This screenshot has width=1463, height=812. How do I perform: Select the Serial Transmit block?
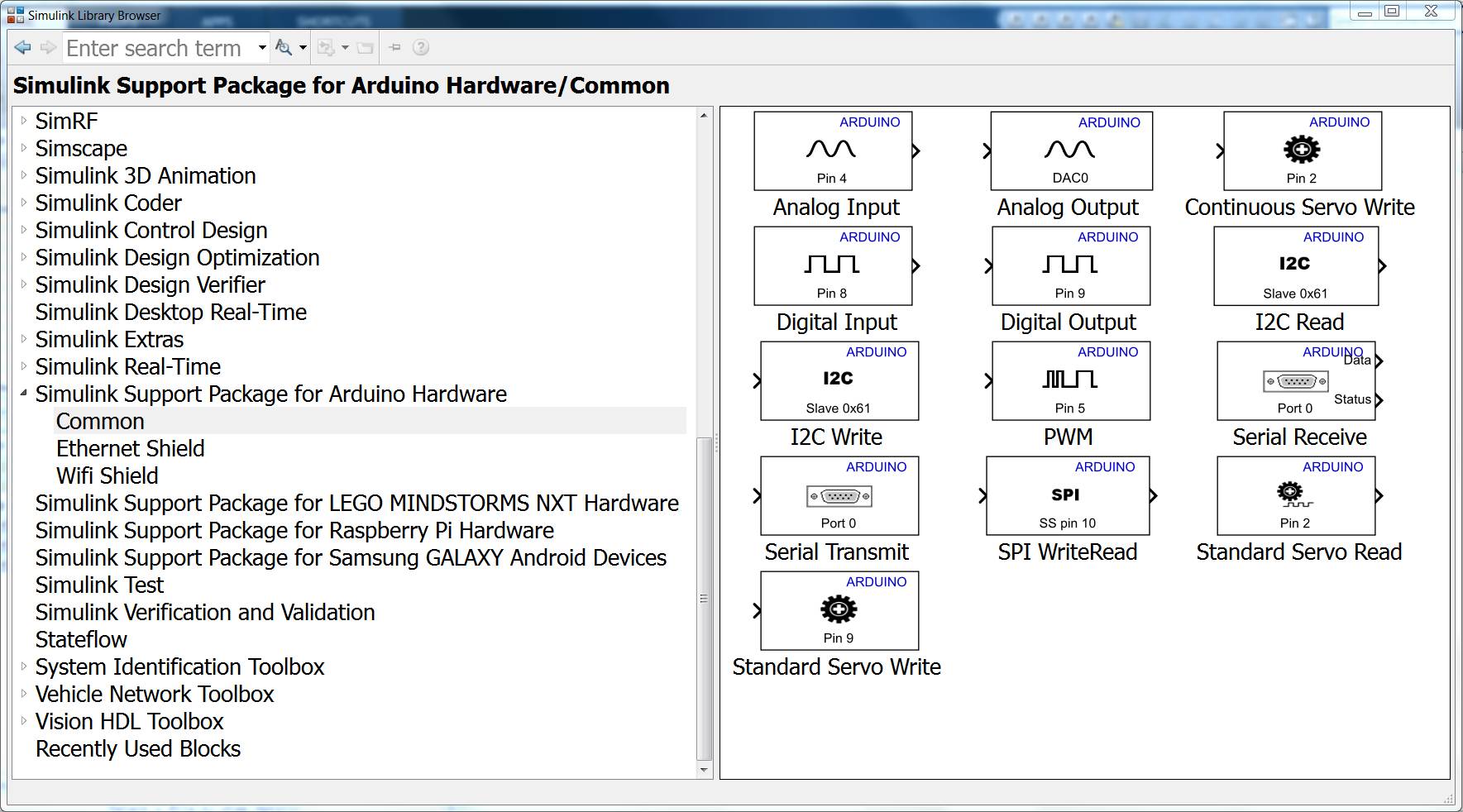pos(839,495)
